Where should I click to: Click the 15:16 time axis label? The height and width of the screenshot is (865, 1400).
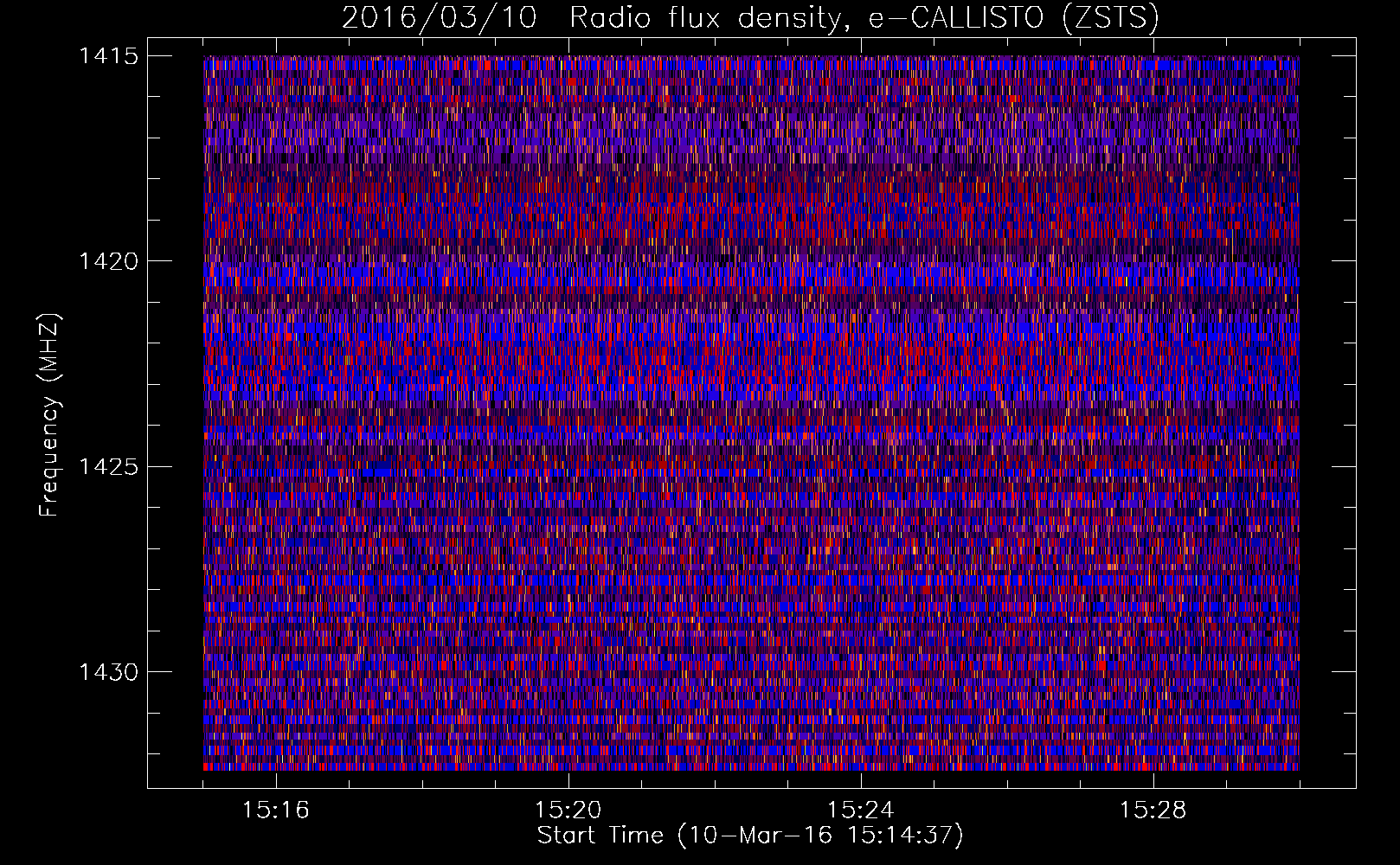coord(276,811)
